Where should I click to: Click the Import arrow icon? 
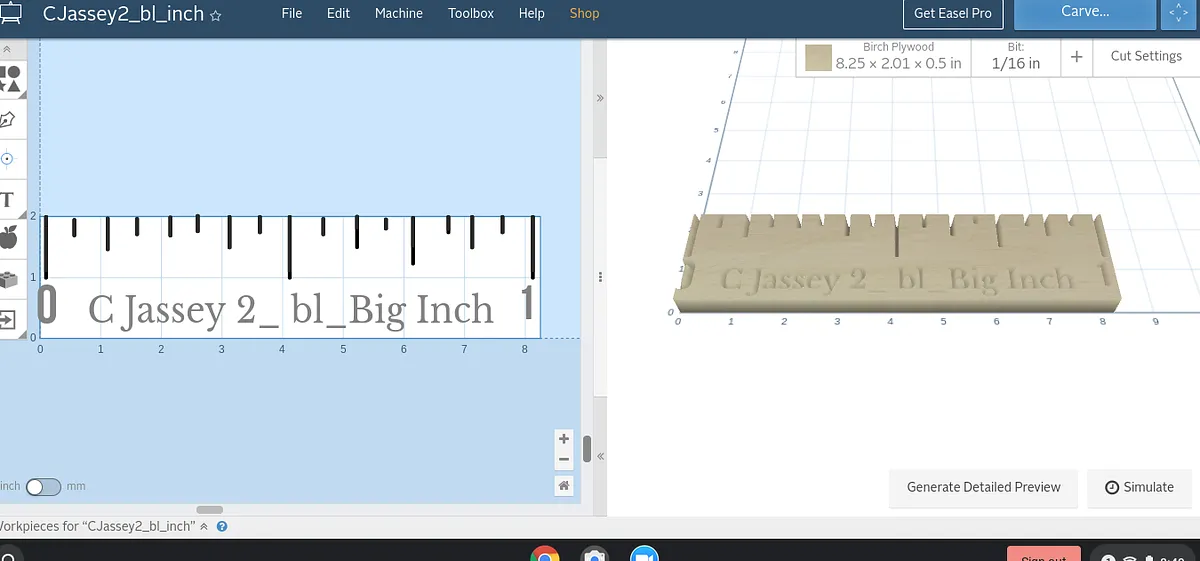(x=8, y=320)
